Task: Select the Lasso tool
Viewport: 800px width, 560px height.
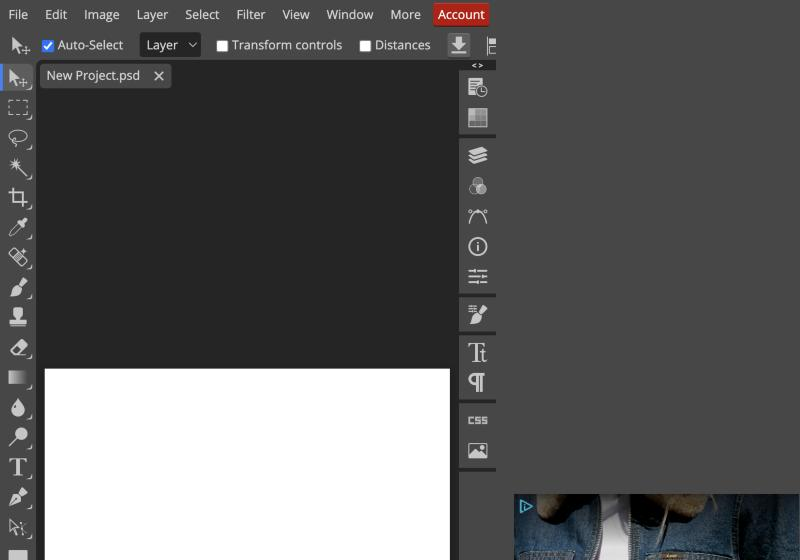Action: coord(18,138)
